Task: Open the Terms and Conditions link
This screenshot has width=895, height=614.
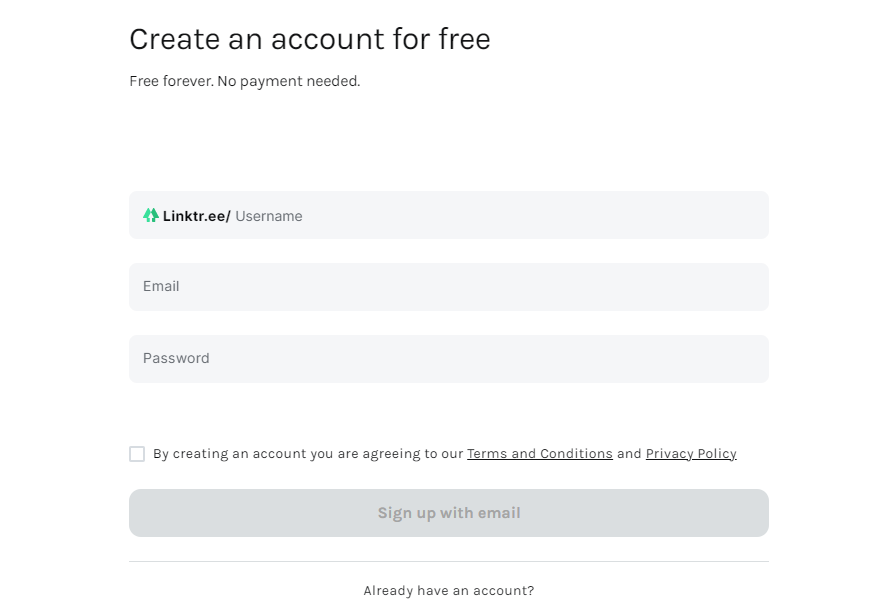Action: click(x=539, y=454)
